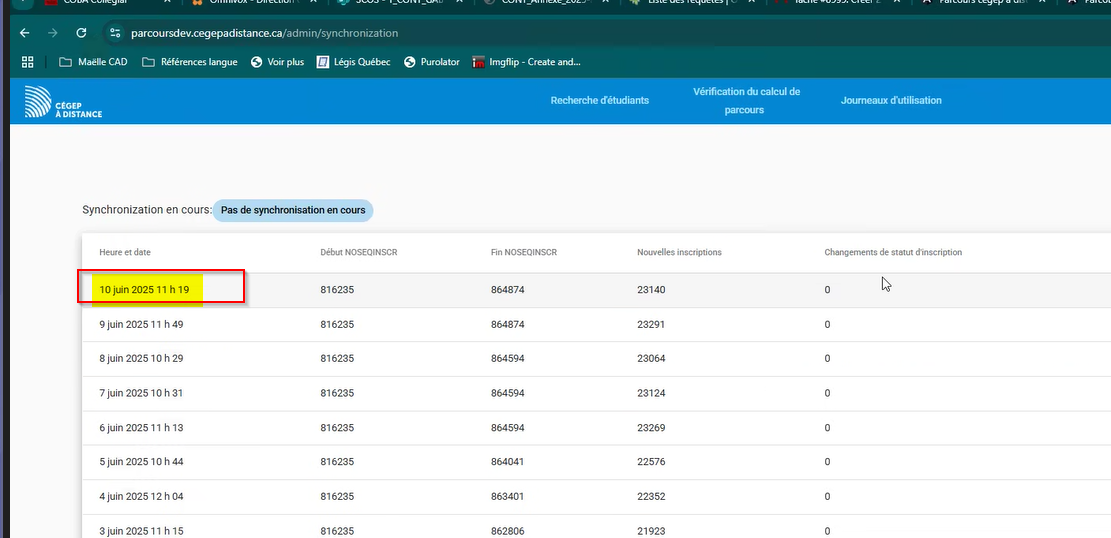This screenshot has width=1111, height=538.
Task: Open the Maëlle CAD bookmark folder
Action: click(93, 62)
